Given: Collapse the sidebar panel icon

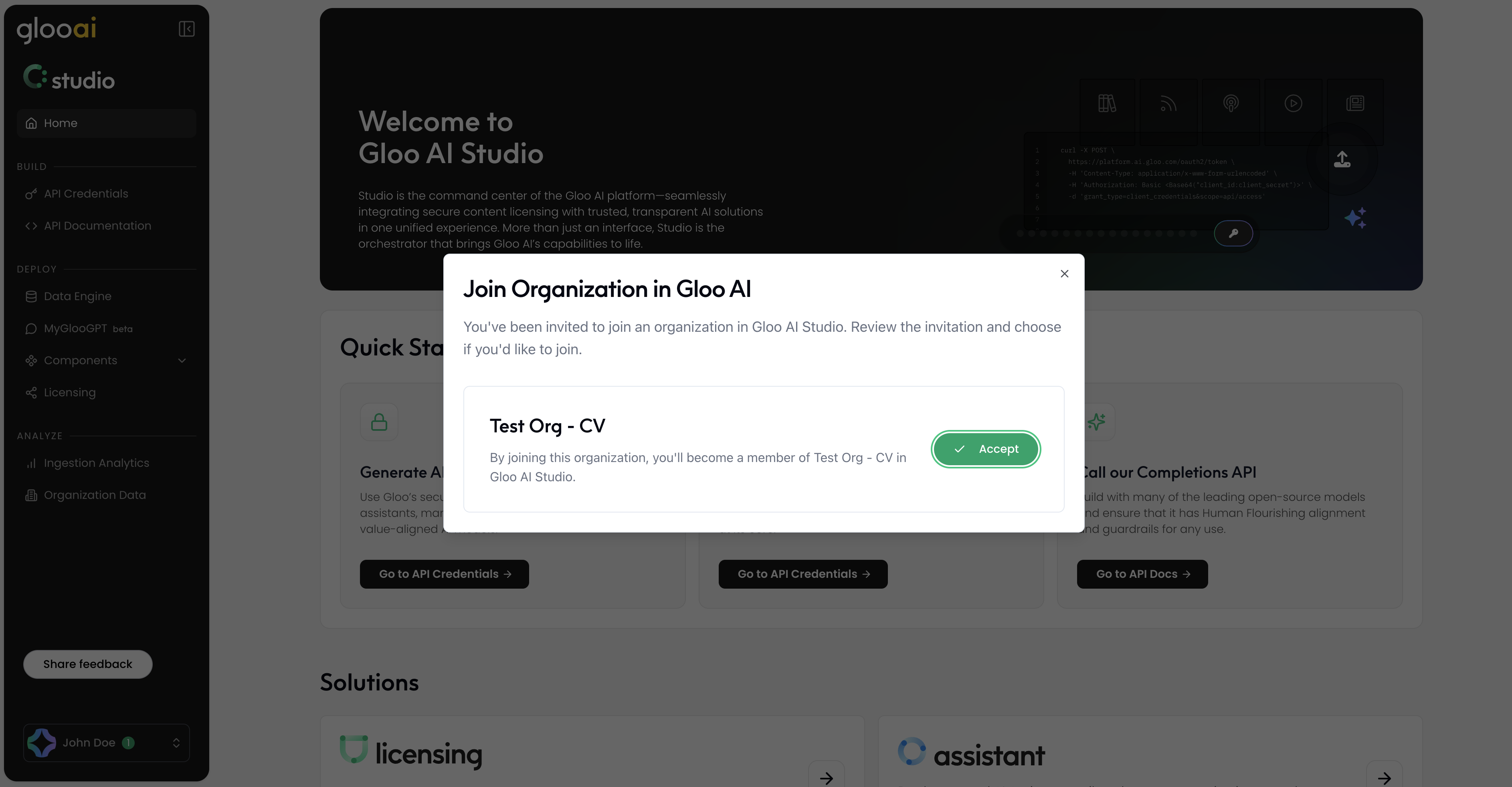Looking at the screenshot, I should tap(187, 29).
